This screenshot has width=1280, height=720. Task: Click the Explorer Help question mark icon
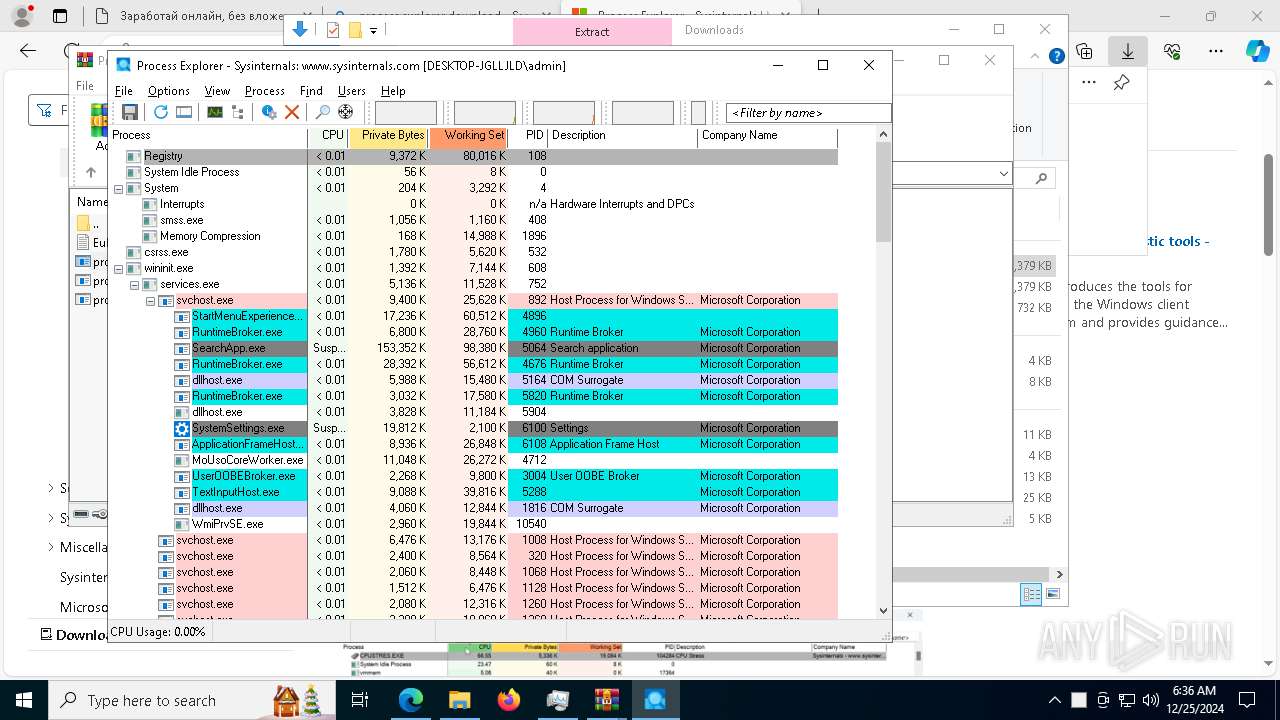[1056, 57]
